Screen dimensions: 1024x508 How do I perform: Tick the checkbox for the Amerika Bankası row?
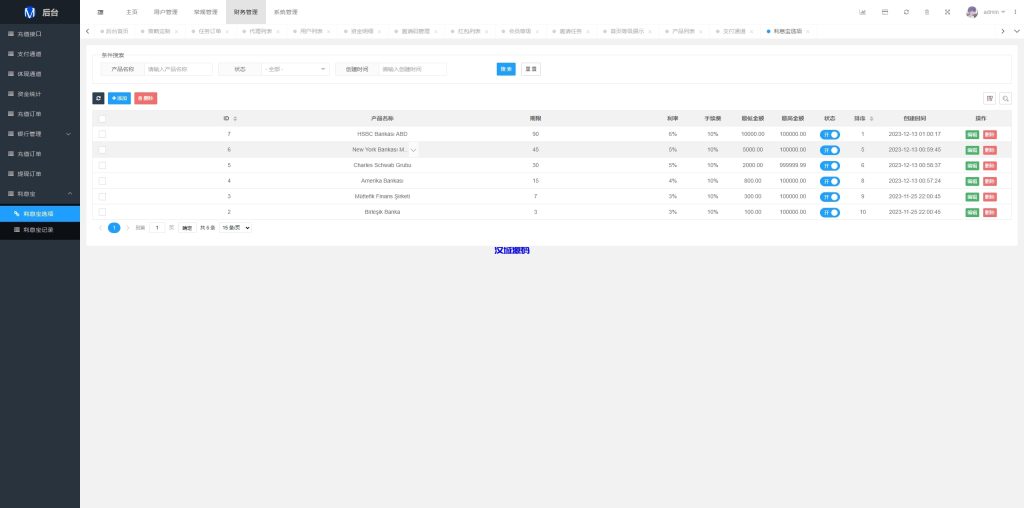(102, 181)
